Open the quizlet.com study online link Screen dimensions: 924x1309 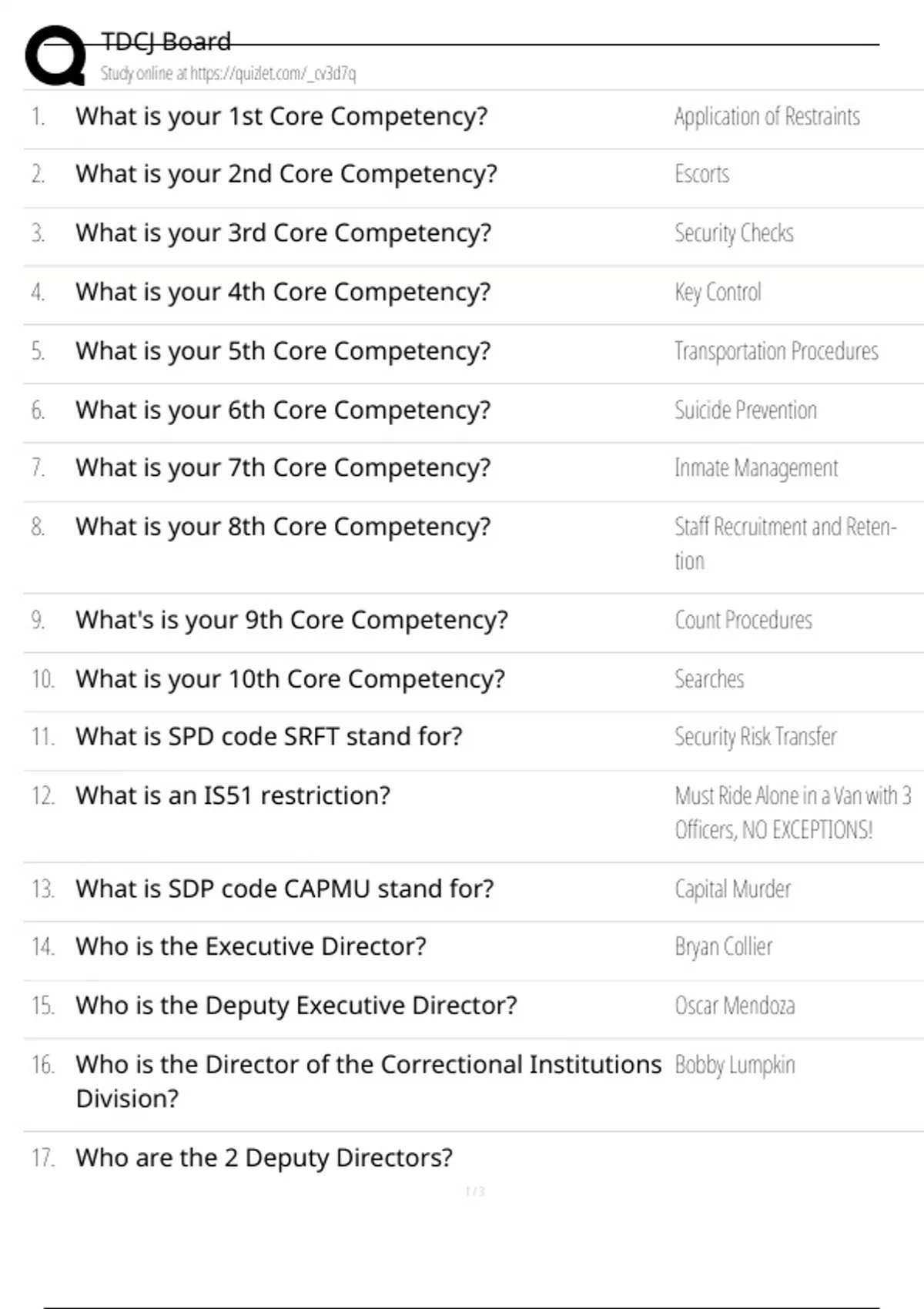[228, 74]
